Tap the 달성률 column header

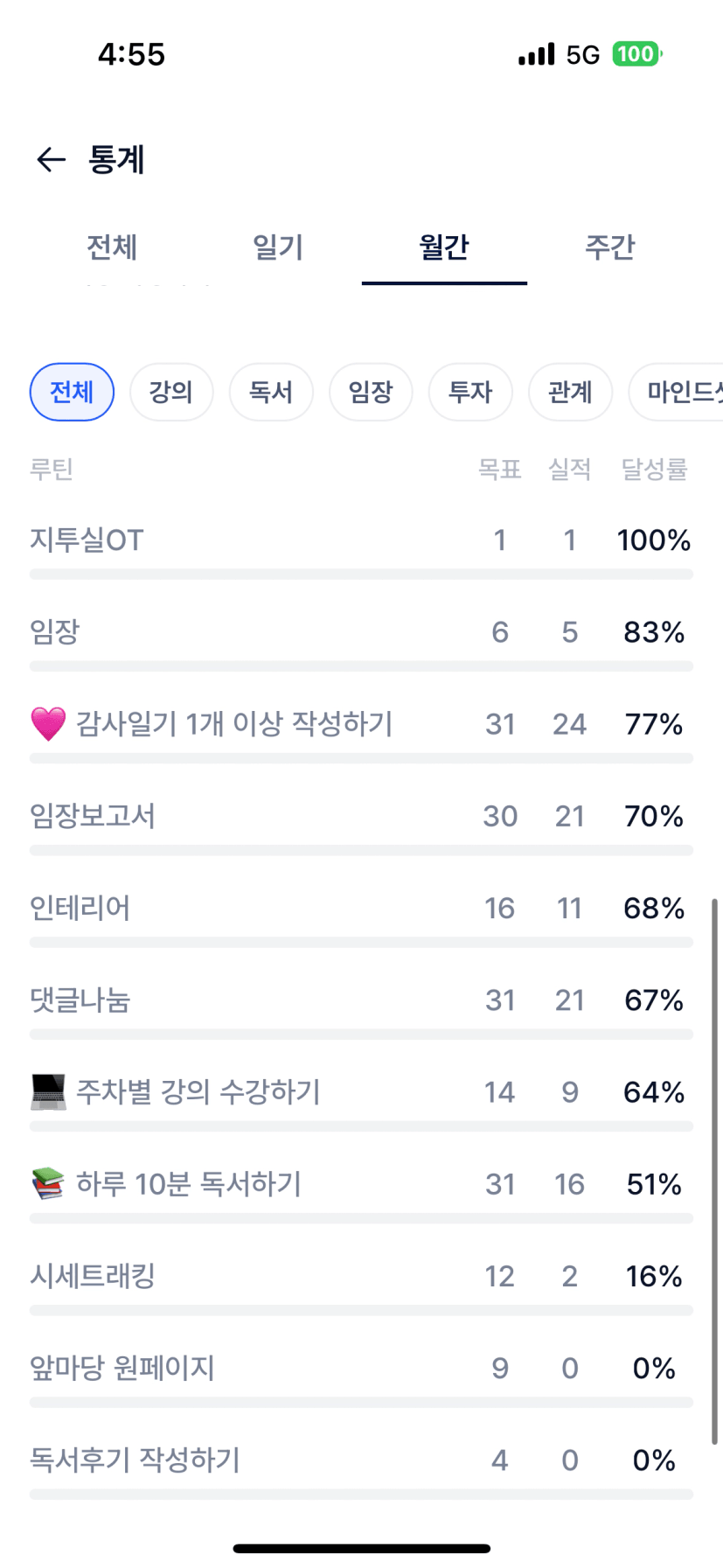(x=654, y=470)
